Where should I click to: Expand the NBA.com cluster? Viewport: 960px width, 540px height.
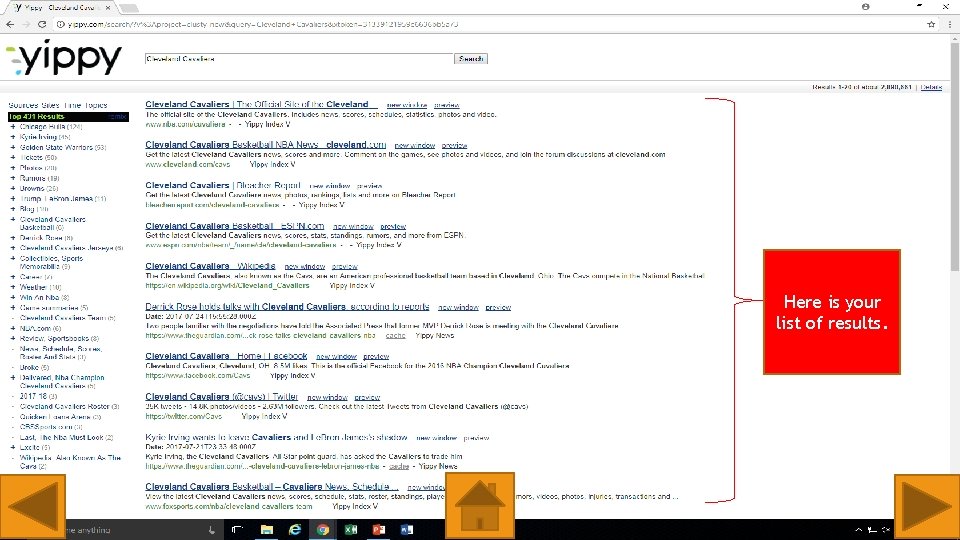coord(13,328)
